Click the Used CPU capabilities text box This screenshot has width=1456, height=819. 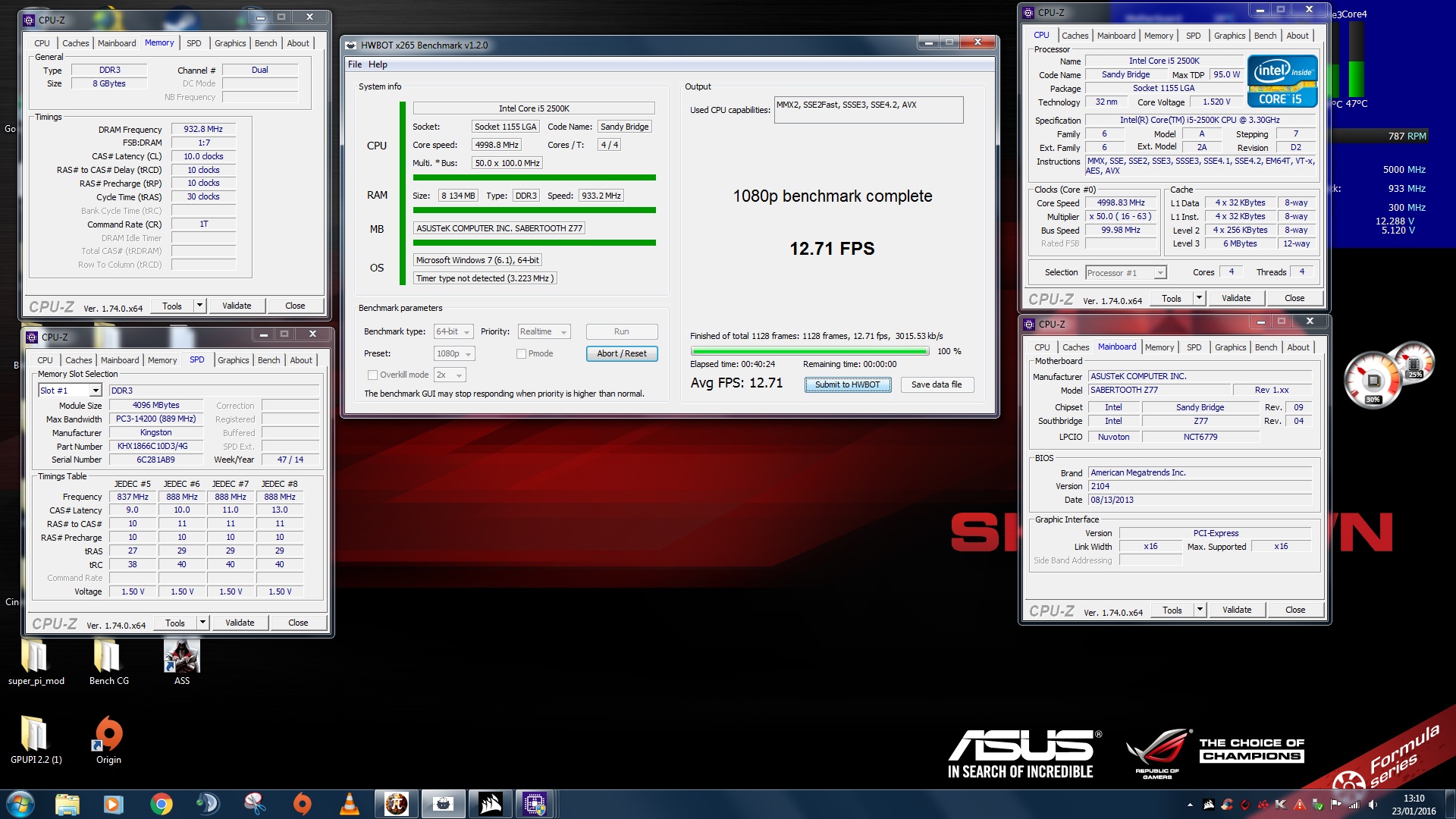[x=868, y=110]
